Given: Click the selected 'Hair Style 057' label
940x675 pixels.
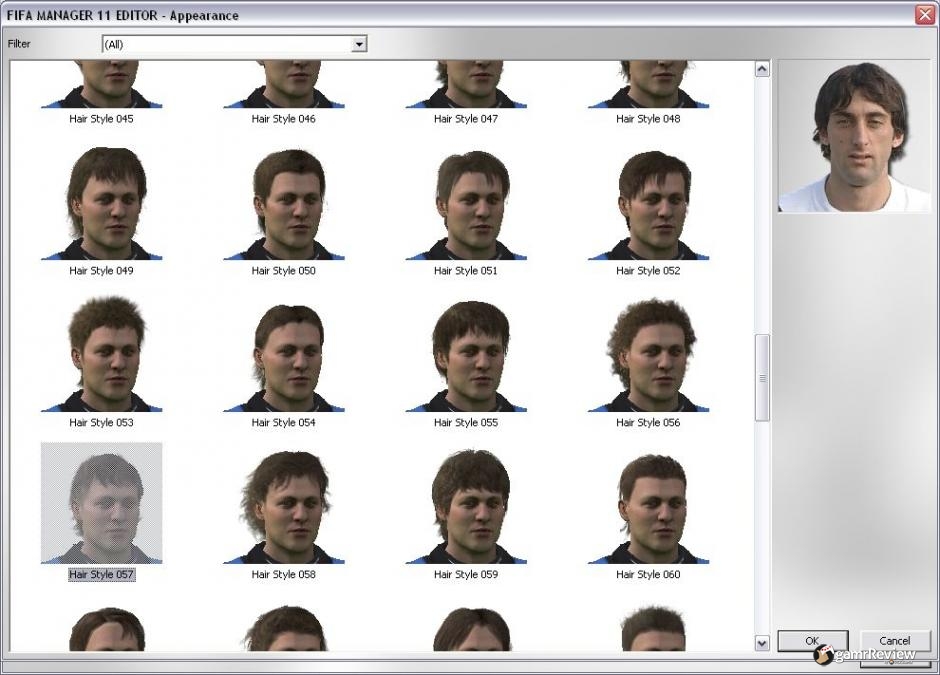Looking at the screenshot, I should [101, 574].
